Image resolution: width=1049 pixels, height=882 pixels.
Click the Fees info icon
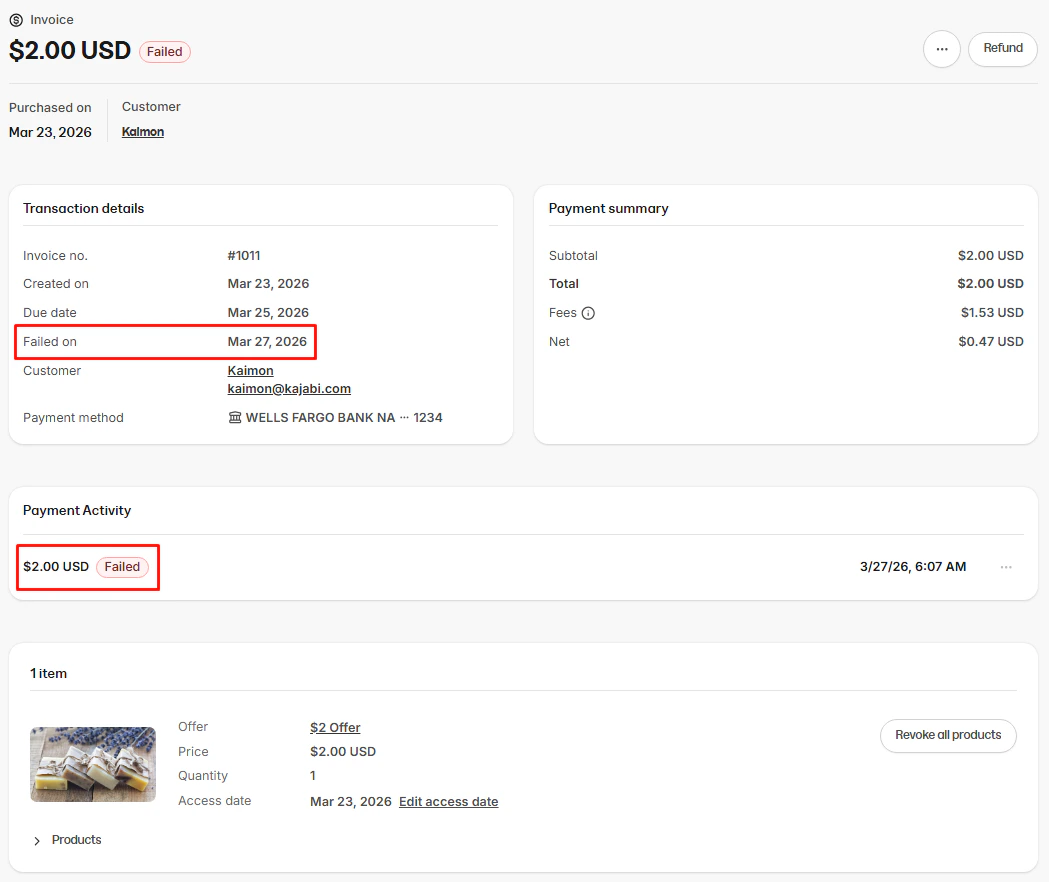pos(588,313)
